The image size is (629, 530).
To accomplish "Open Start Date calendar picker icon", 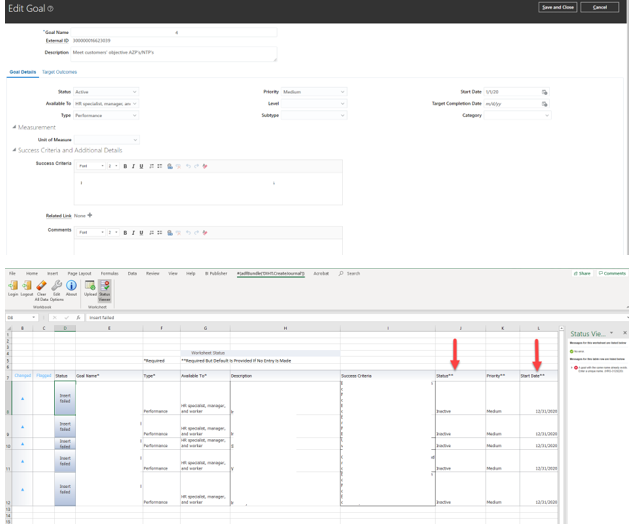I will 544,92.
